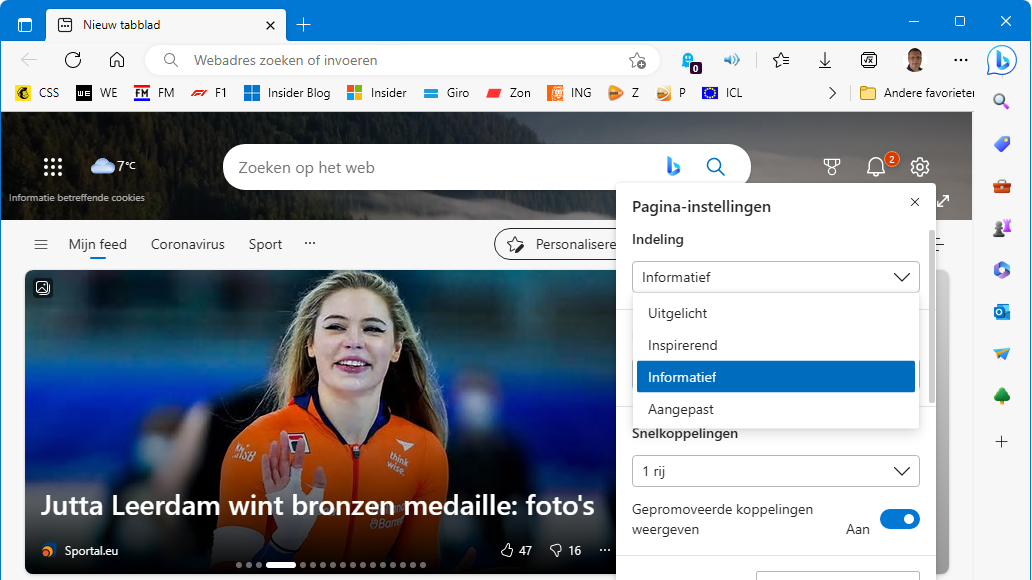Image resolution: width=1032 pixels, height=580 pixels.
Task: Switch to the Sport feed tab
Action: point(265,244)
